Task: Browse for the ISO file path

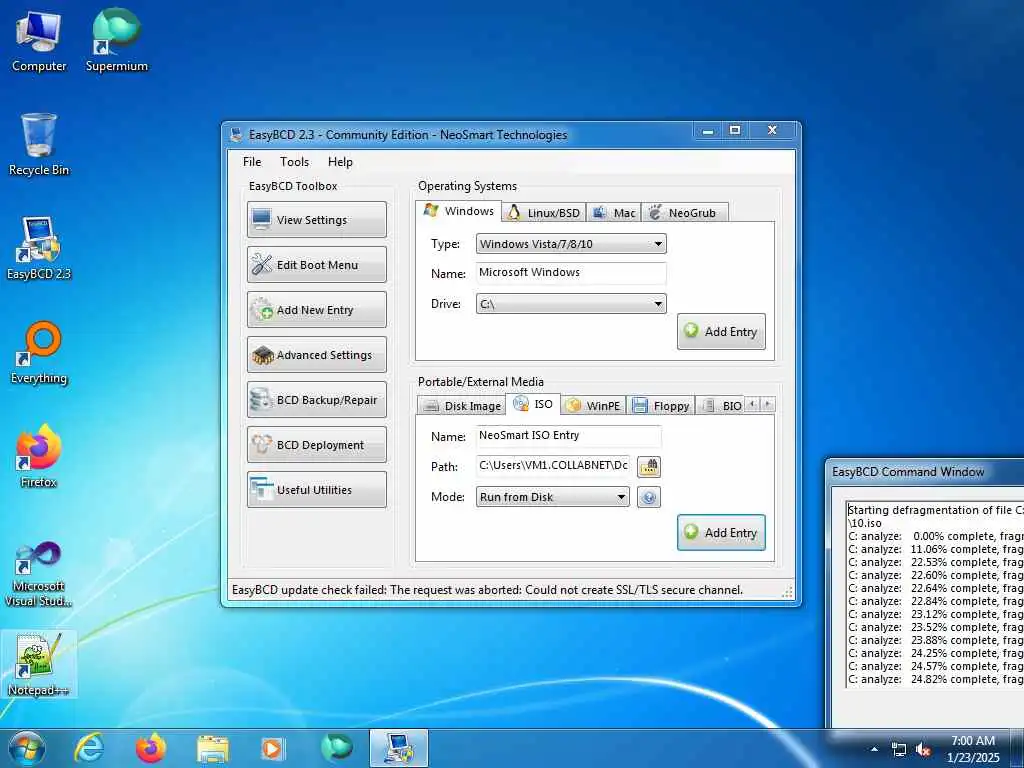Action: point(648,466)
